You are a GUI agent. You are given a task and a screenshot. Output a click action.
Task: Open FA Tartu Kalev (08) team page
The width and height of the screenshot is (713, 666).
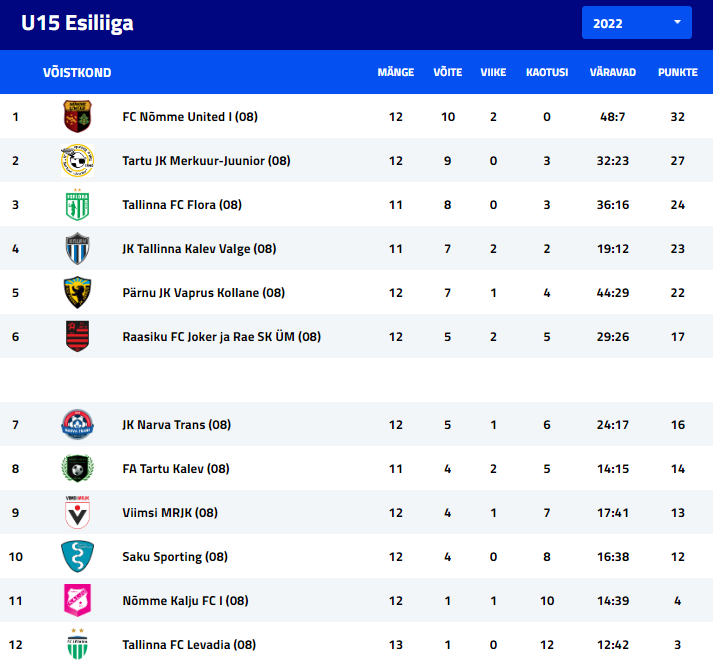[x=176, y=469]
